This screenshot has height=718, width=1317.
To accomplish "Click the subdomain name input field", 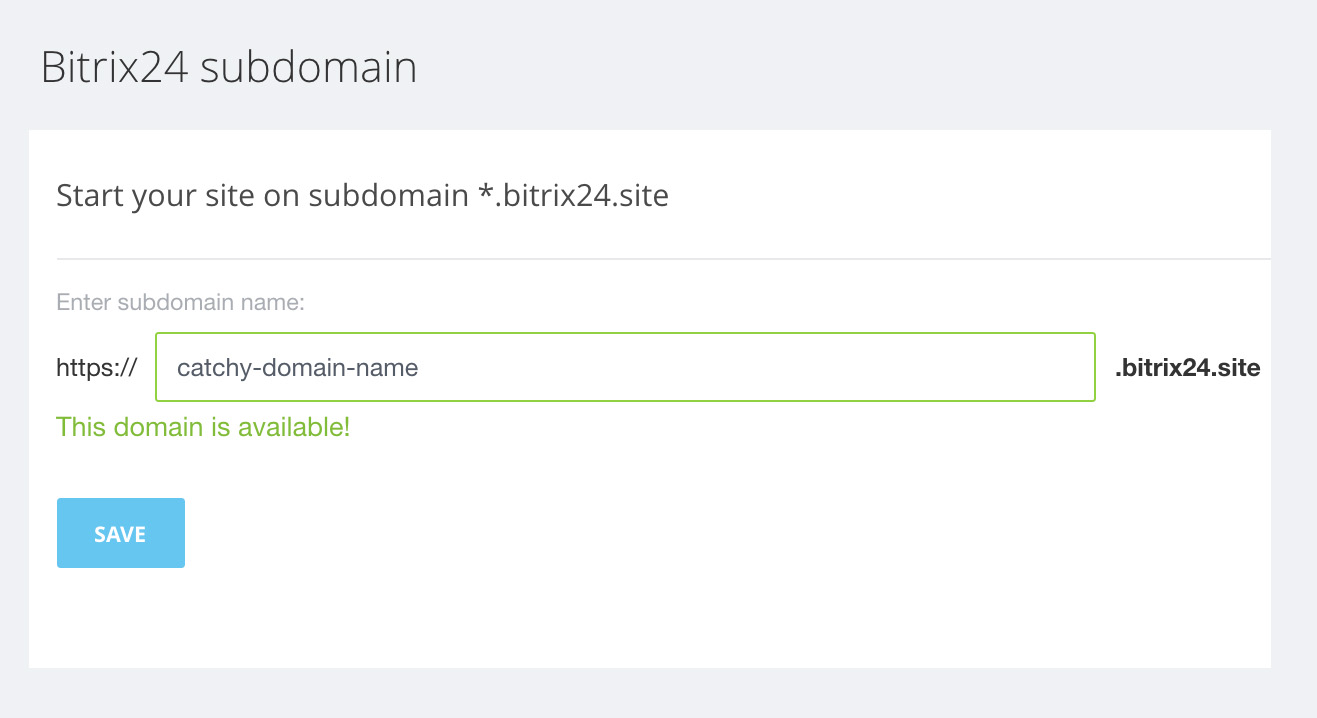I will [x=625, y=367].
